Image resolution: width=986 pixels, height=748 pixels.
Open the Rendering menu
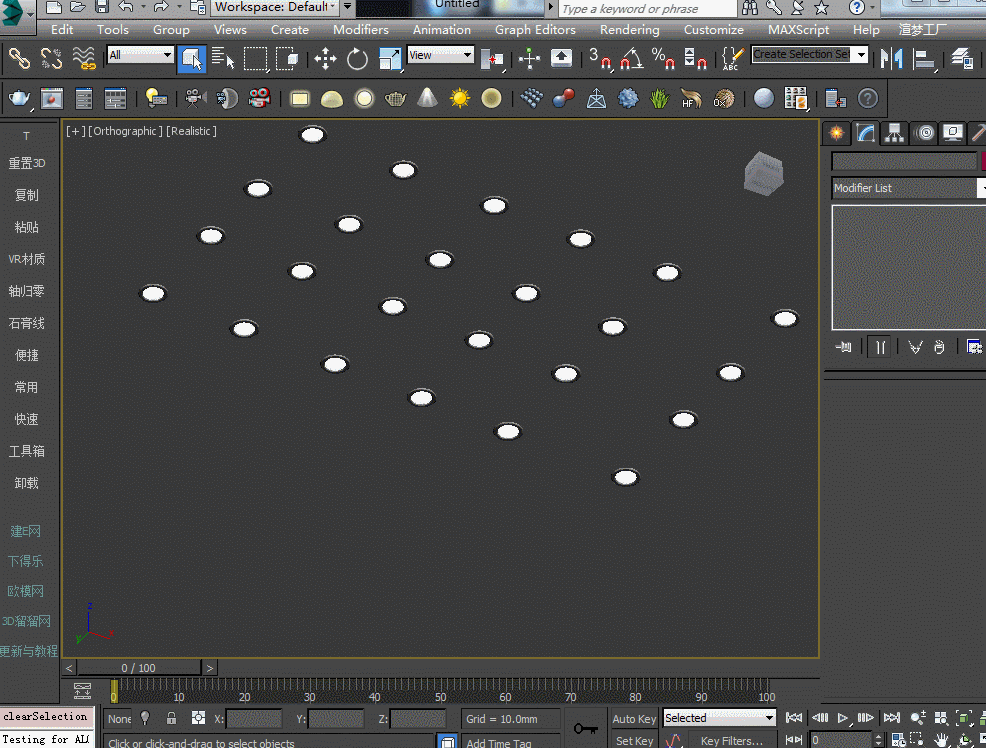pos(629,29)
